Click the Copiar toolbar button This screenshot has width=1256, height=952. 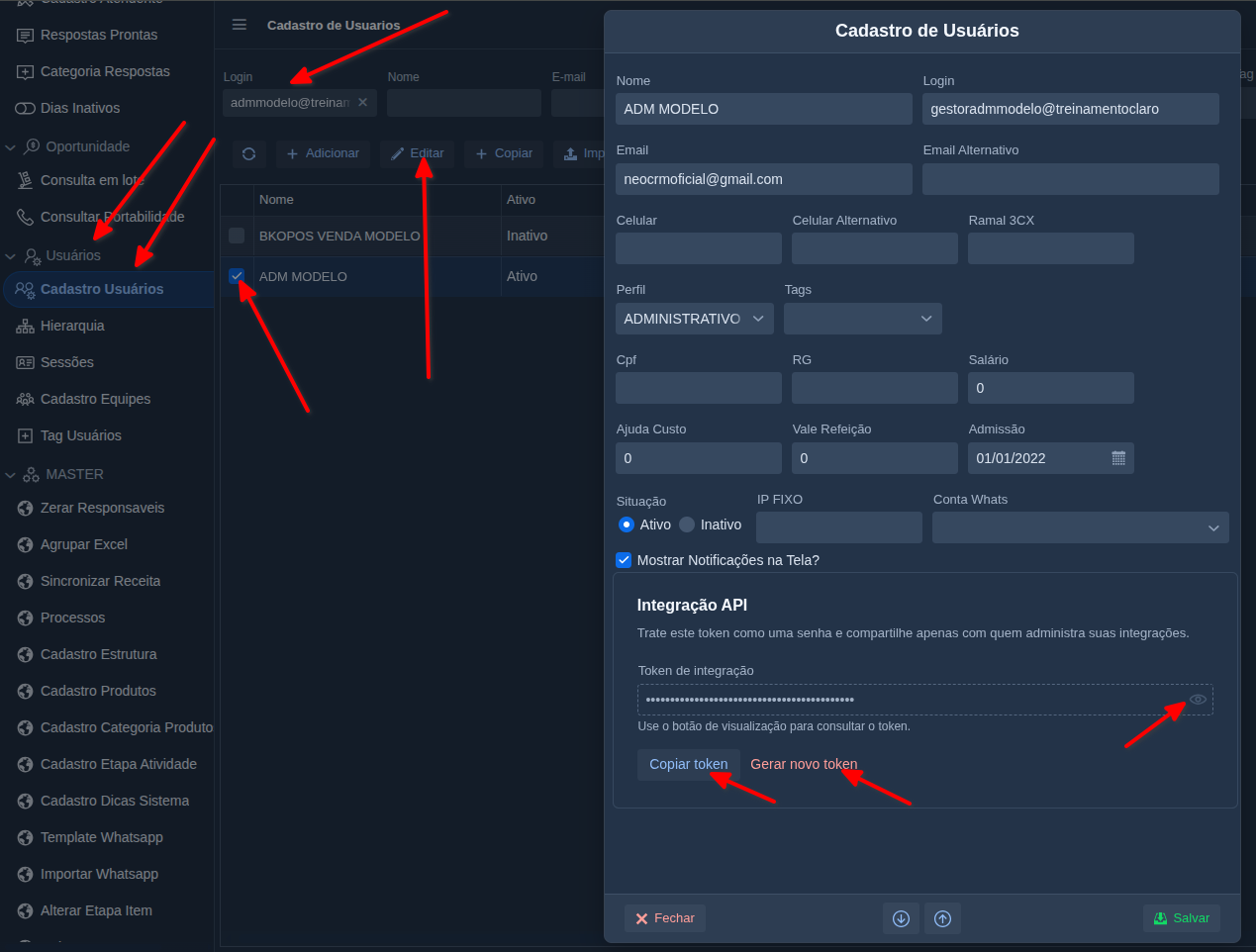pos(504,153)
